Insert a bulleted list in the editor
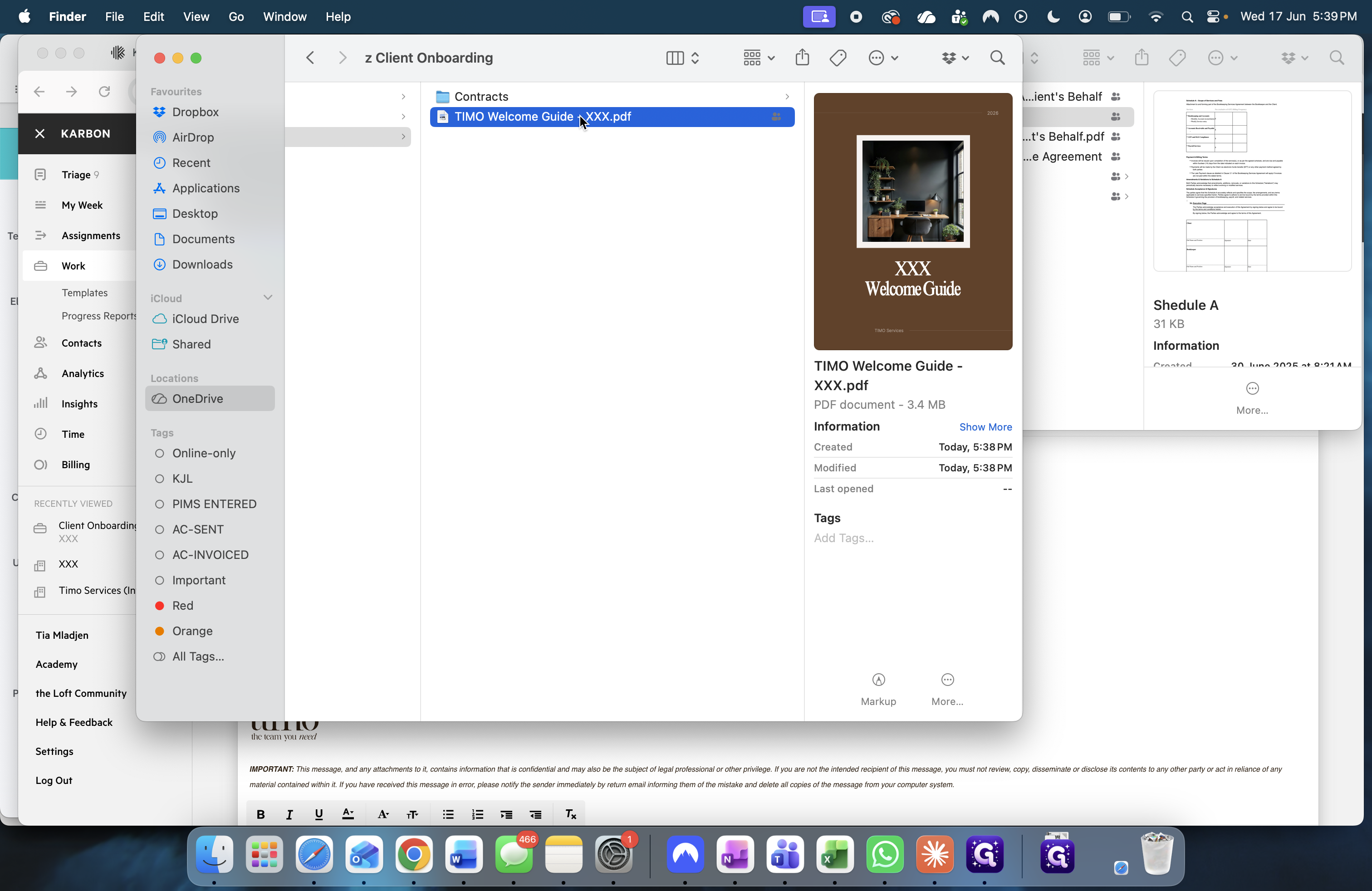 (x=448, y=814)
